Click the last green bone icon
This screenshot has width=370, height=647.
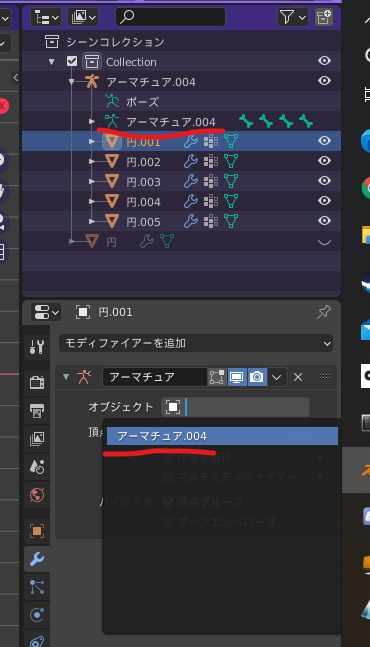click(x=306, y=121)
